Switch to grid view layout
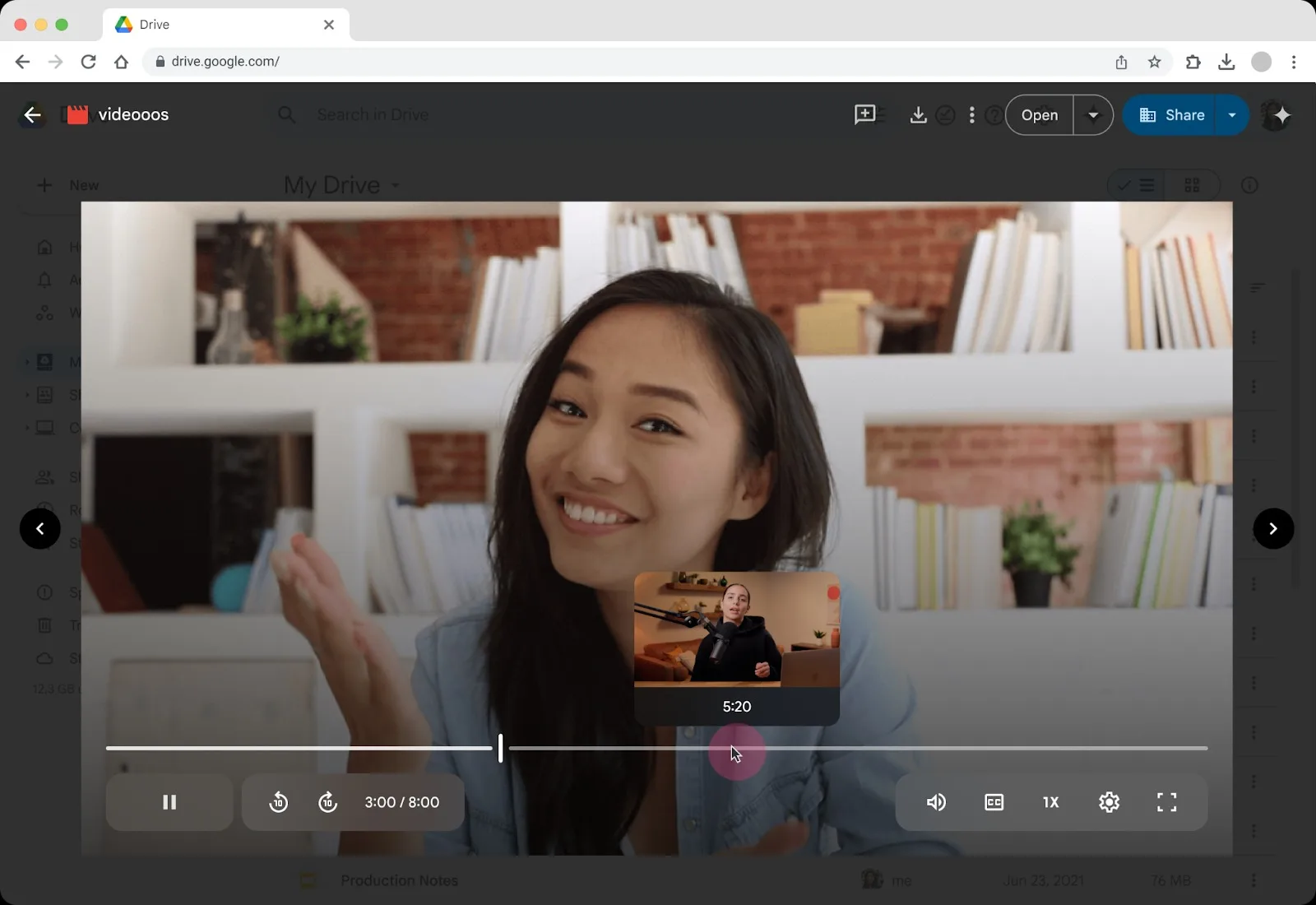Viewport: 1316px width, 905px height. (x=1193, y=185)
